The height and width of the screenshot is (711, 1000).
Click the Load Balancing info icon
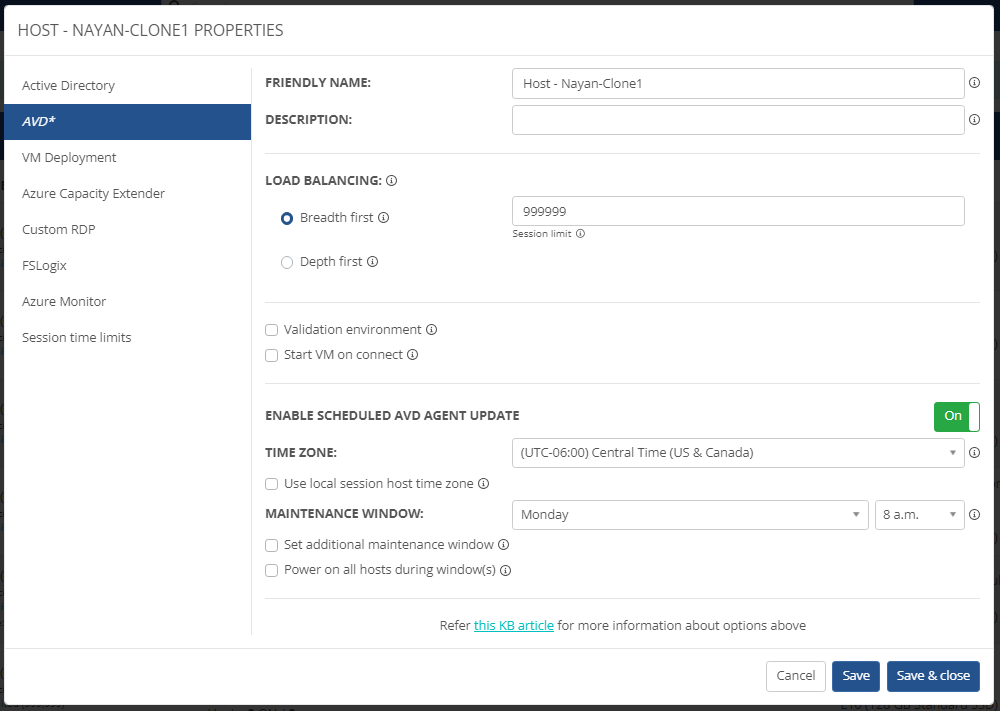pyautogui.click(x=392, y=181)
